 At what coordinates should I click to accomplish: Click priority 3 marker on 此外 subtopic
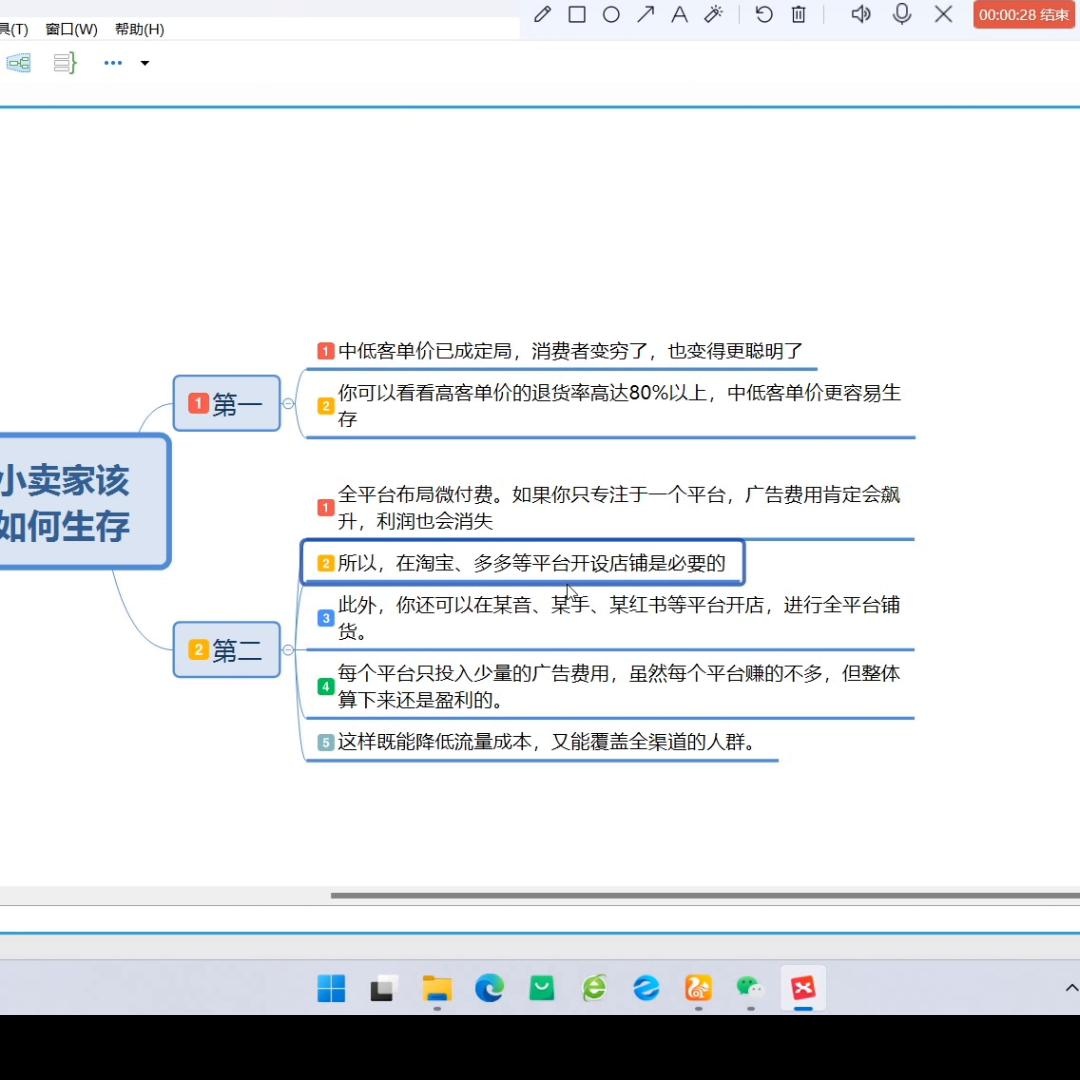pos(326,618)
